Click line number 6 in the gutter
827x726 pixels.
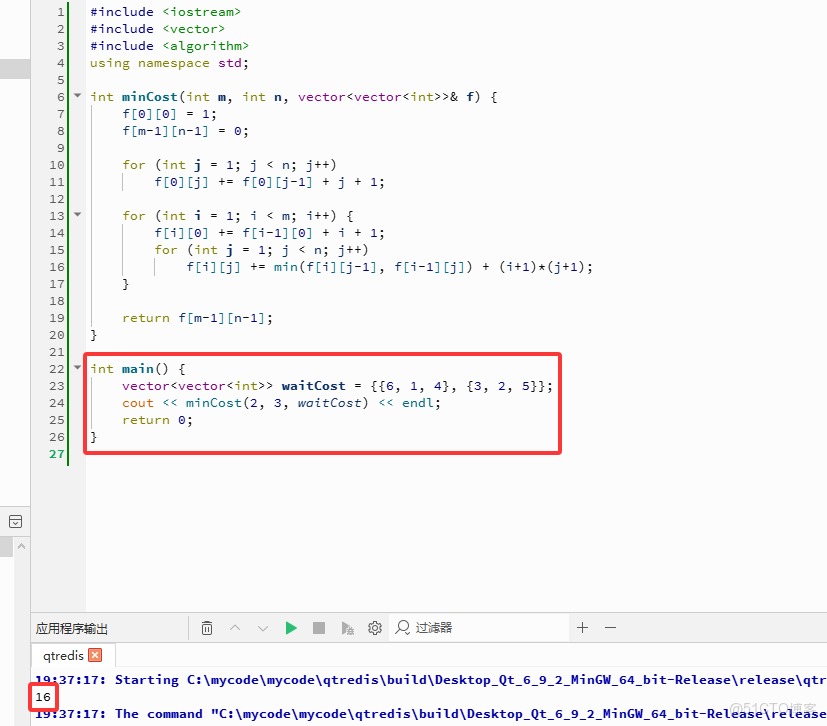tap(61, 97)
